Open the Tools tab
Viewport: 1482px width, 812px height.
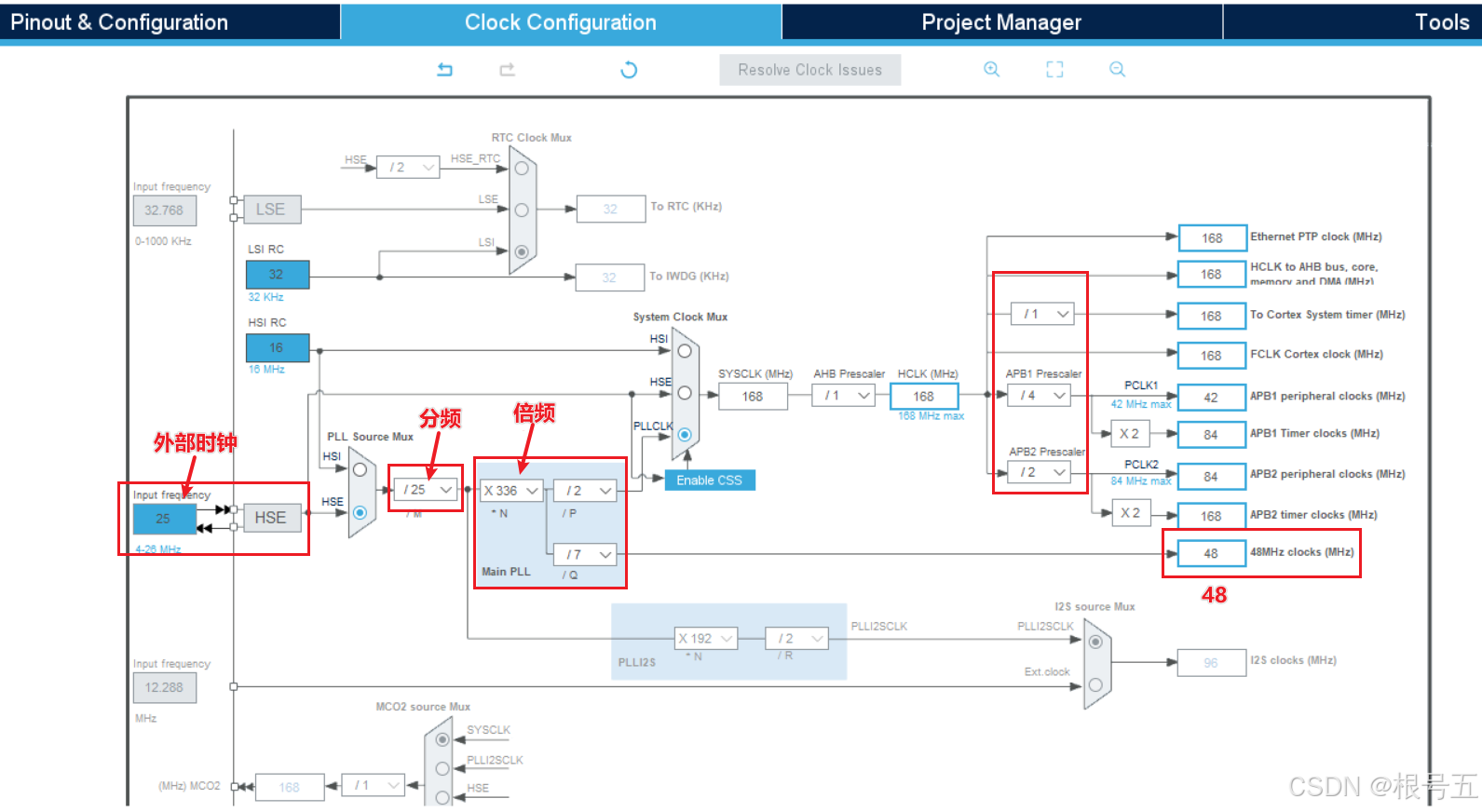pyautogui.click(x=1353, y=21)
